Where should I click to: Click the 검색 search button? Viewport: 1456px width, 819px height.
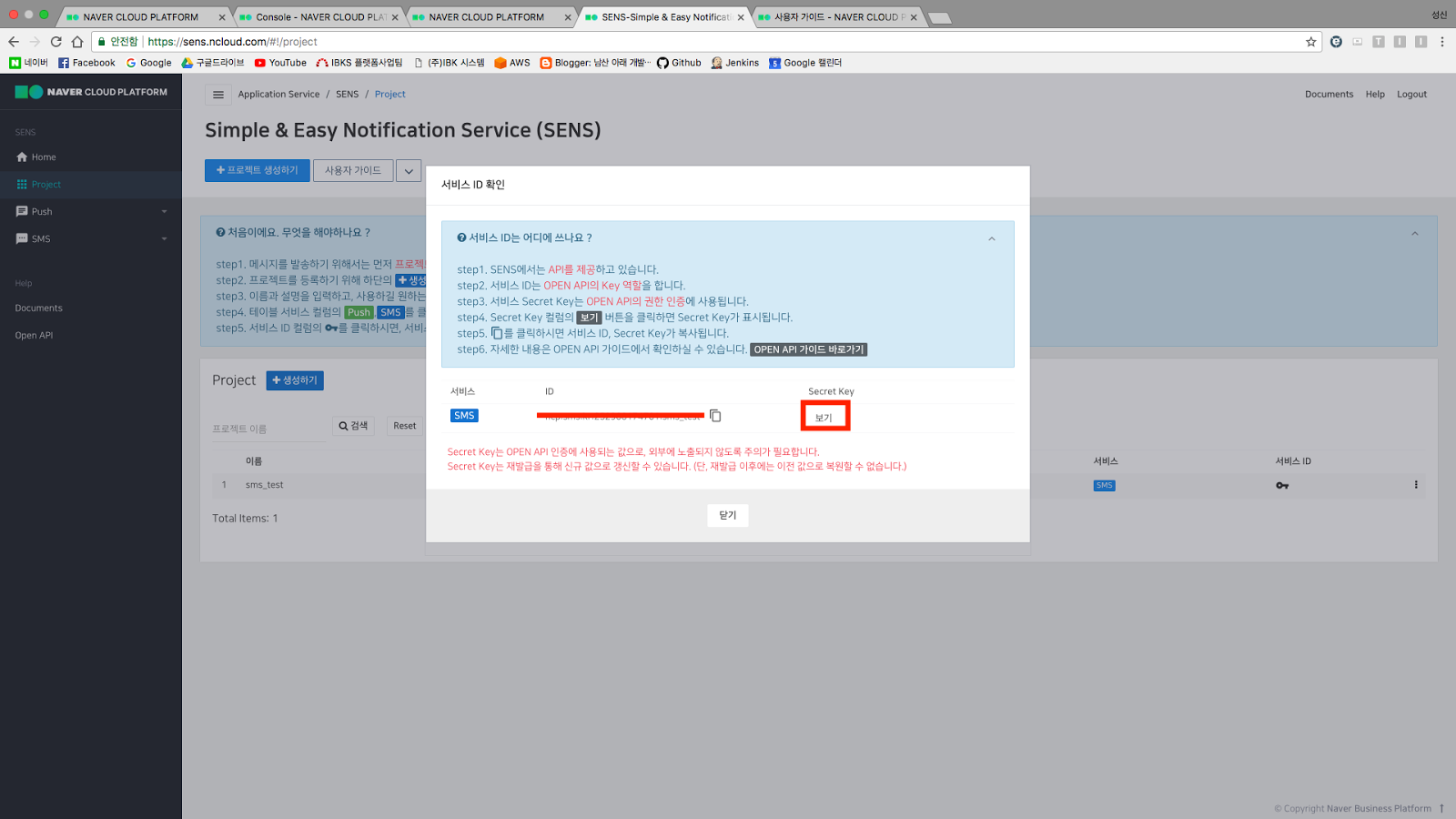pos(353,426)
